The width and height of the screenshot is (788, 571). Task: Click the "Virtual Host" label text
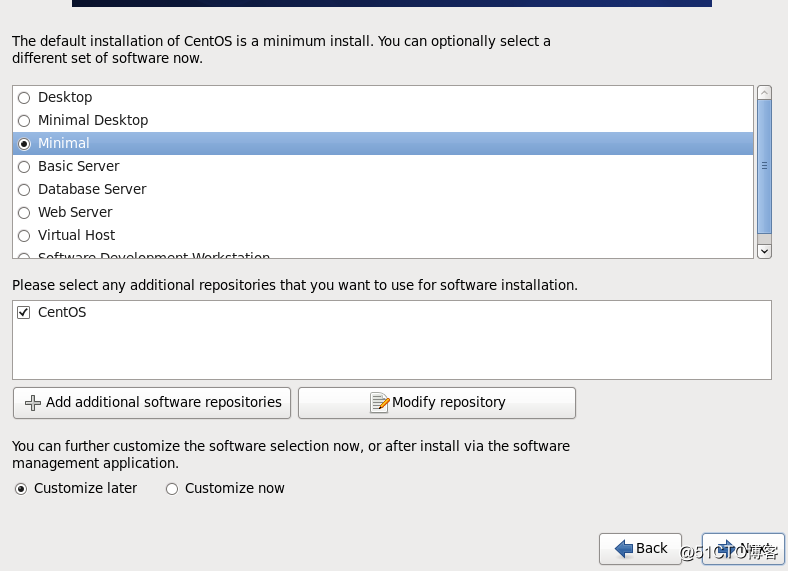click(76, 235)
